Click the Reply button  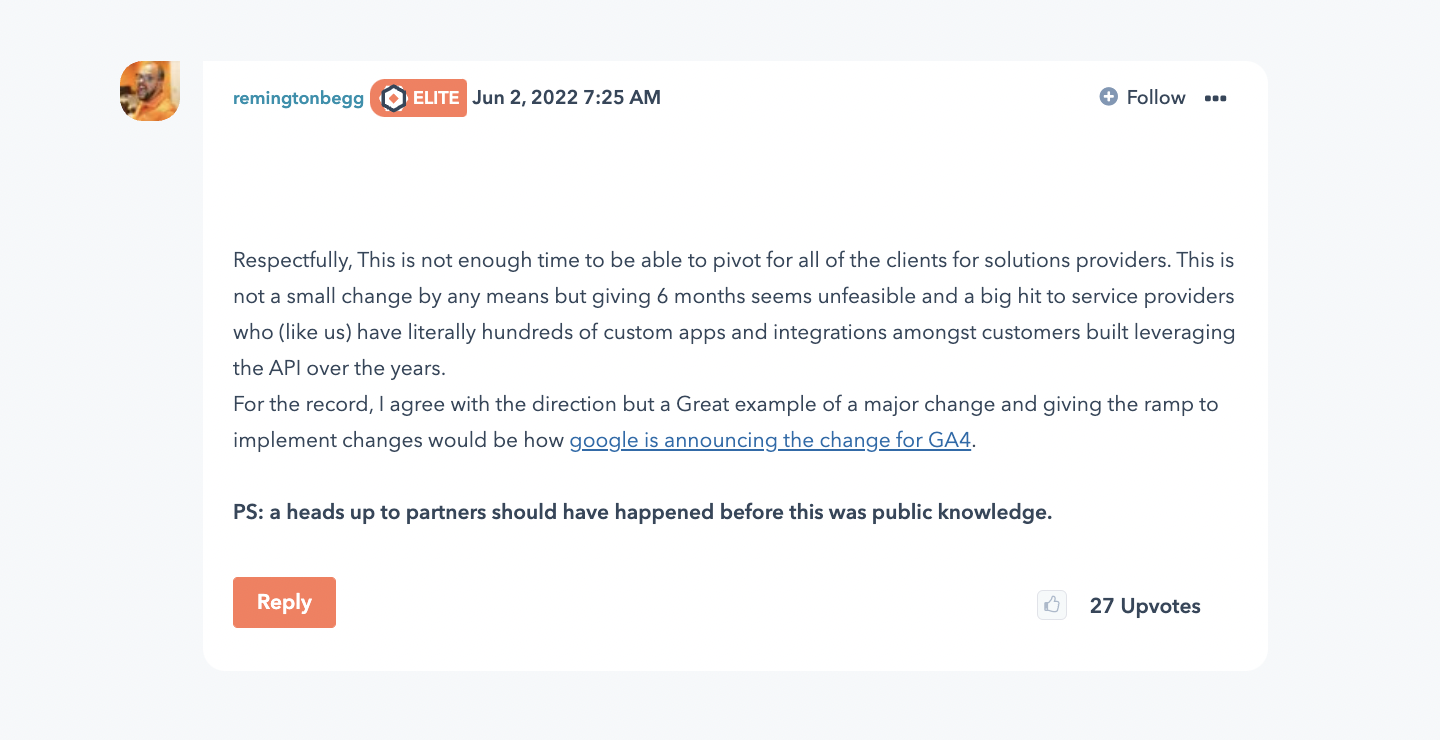(284, 602)
